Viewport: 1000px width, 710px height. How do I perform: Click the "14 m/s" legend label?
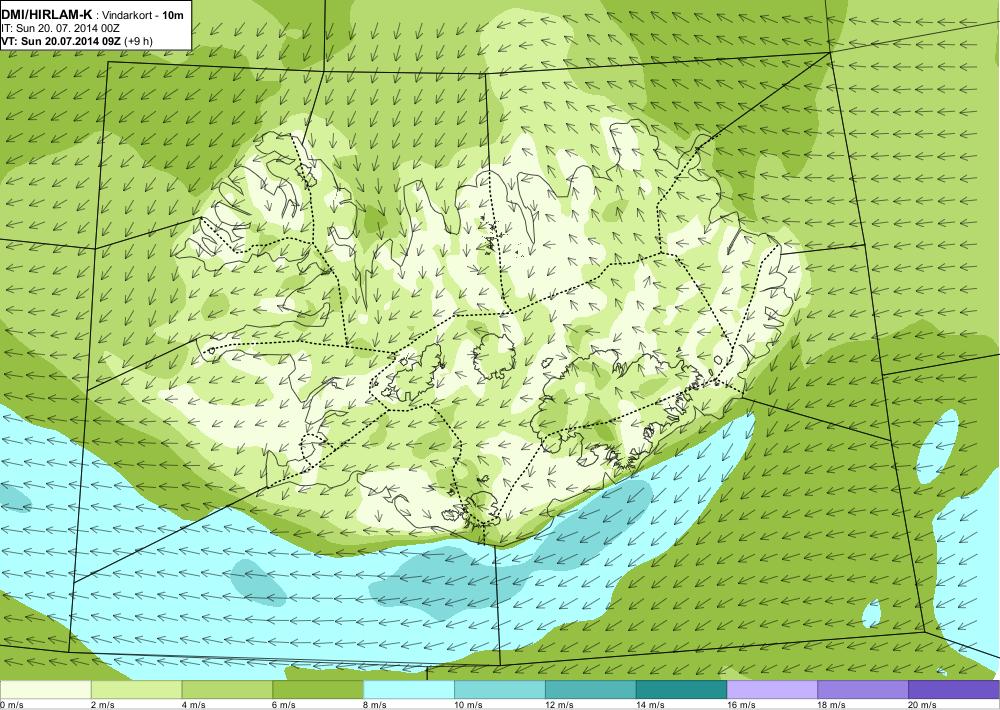pyautogui.click(x=651, y=705)
